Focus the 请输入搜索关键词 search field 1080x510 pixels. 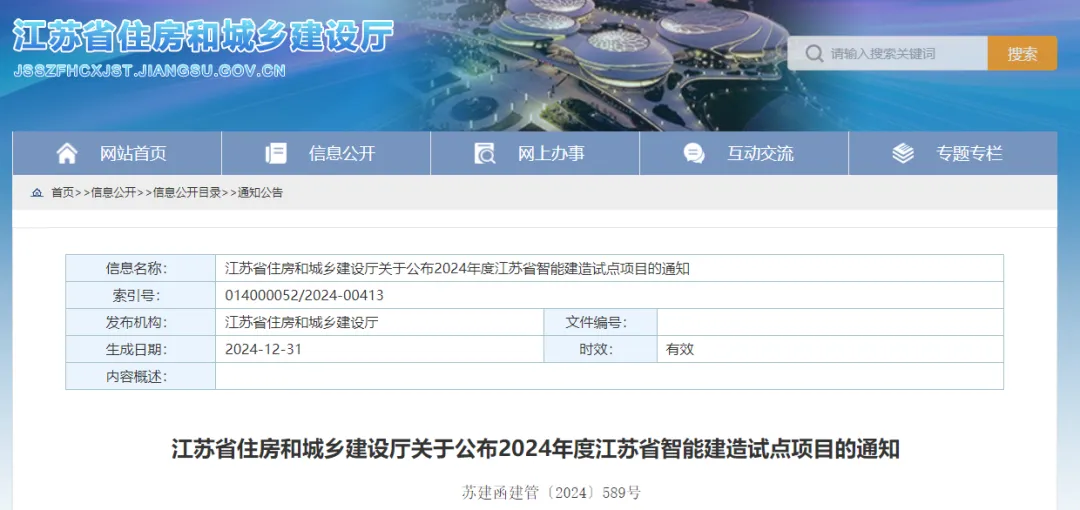(x=888, y=53)
